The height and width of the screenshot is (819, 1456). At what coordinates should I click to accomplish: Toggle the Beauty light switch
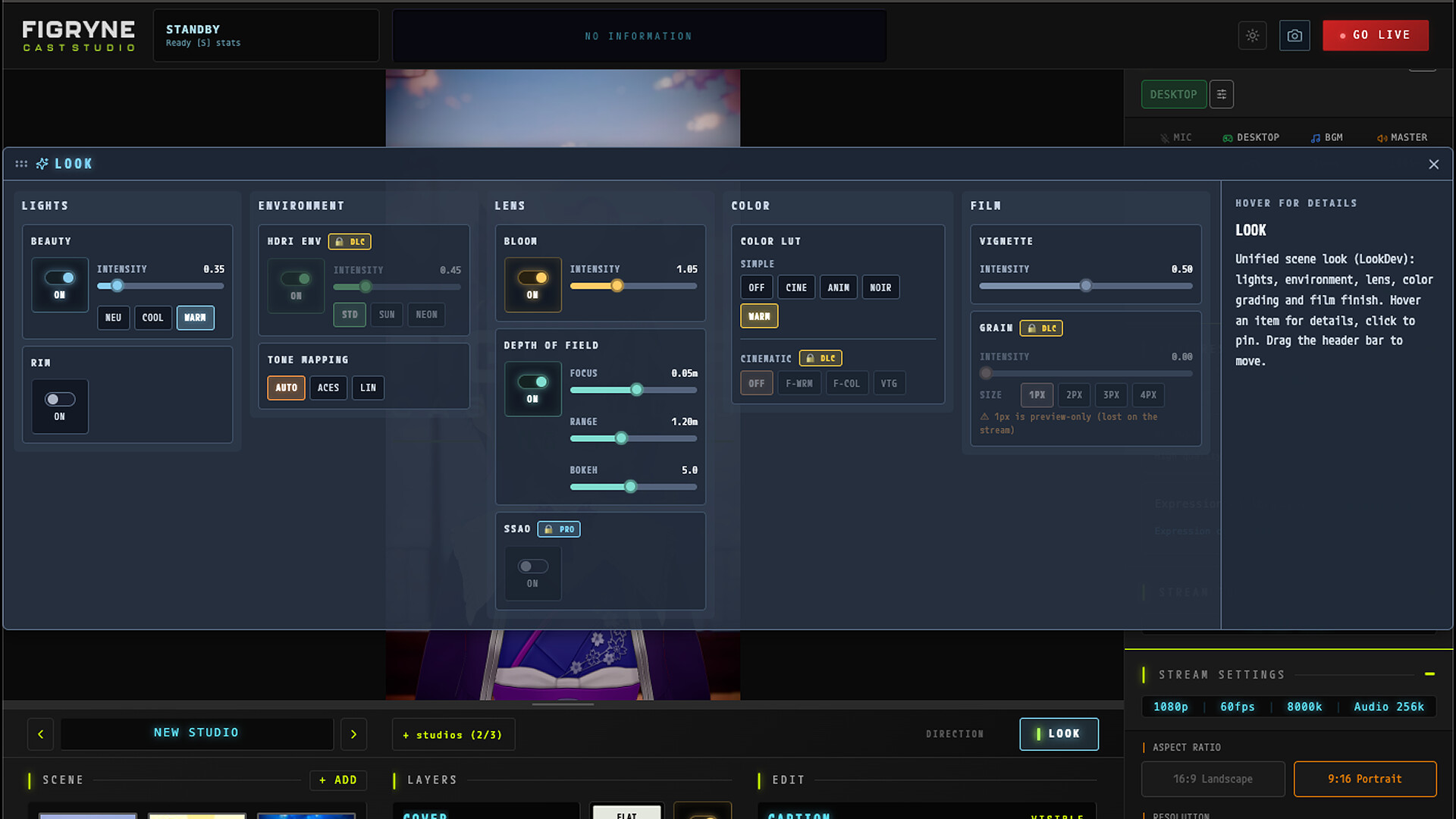pyautogui.click(x=60, y=278)
